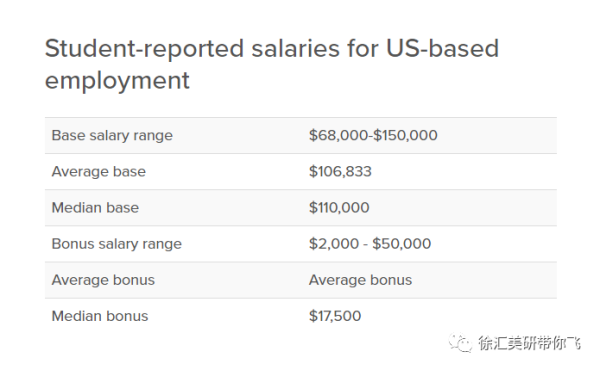Image resolution: width=600 pixels, height=370 pixels.
Task: Click the $106,833 average base value
Action: coord(340,171)
